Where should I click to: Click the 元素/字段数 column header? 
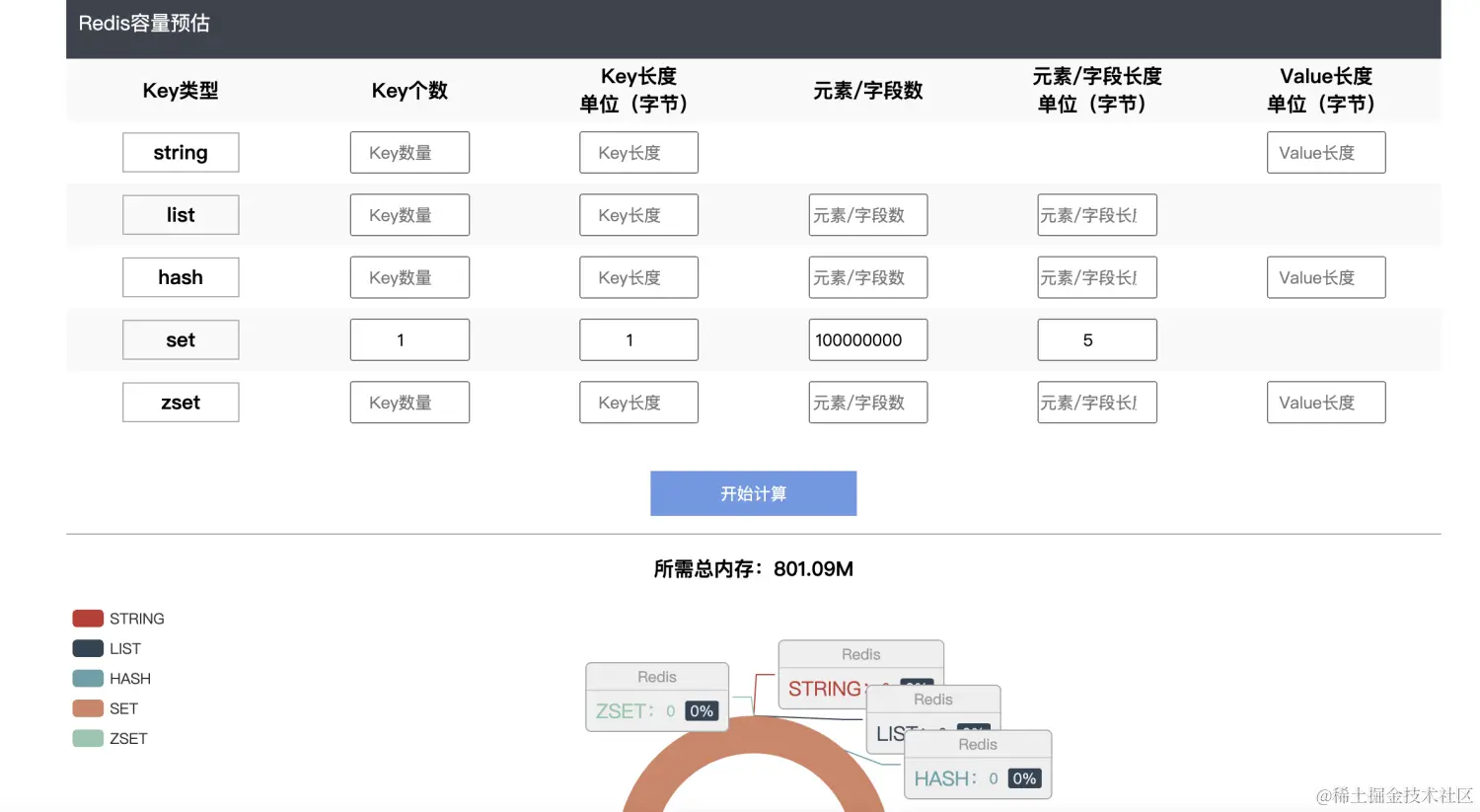tap(868, 91)
